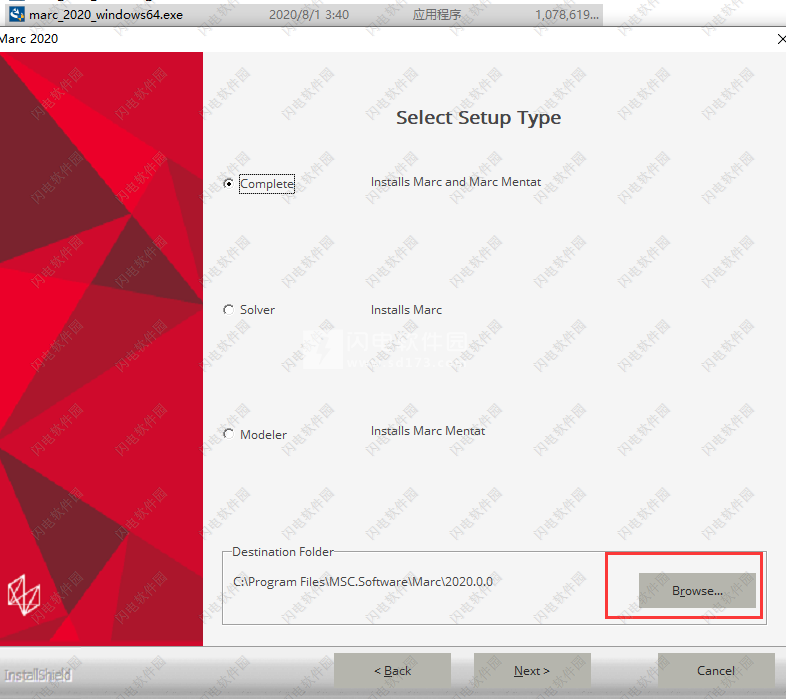
Task: Click the marc_2020_windows64.exe file icon
Action: click(17, 14)
